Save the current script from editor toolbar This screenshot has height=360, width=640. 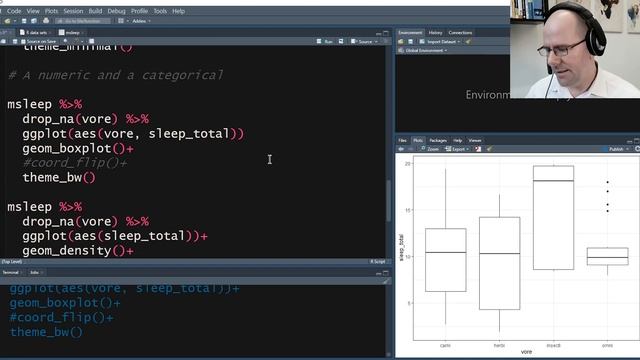15,42
